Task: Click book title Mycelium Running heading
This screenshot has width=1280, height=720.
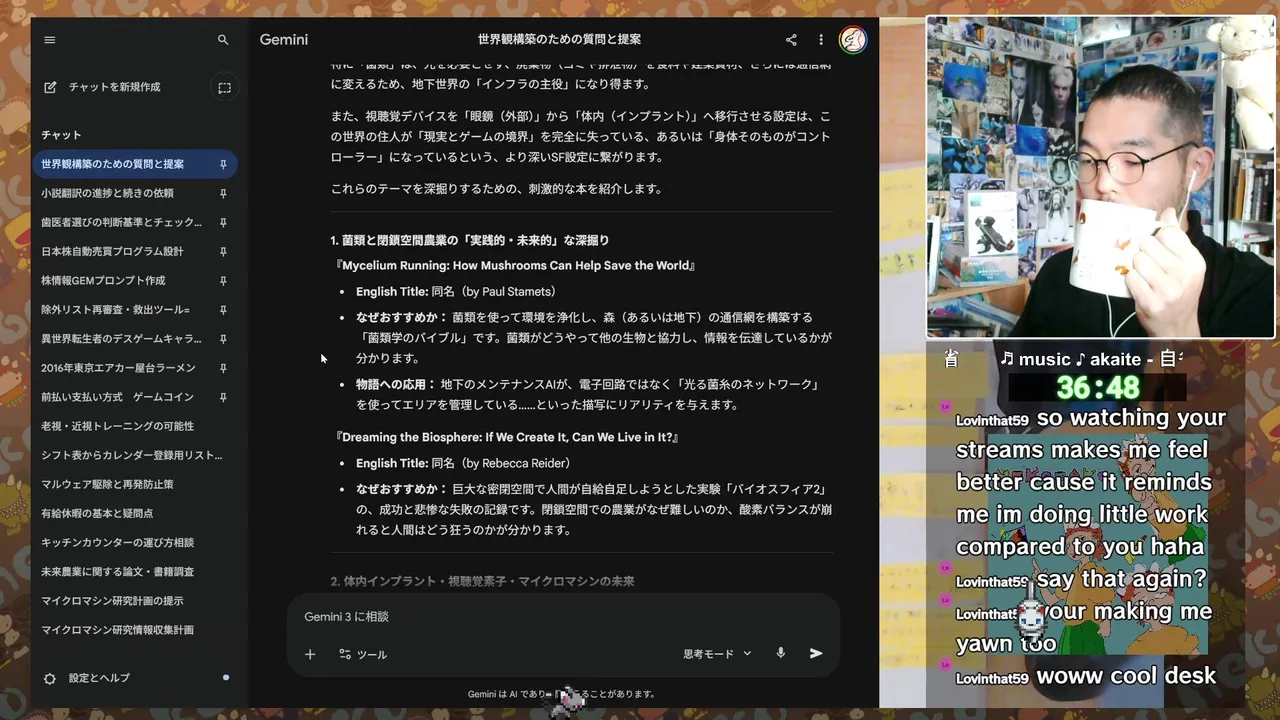Action: (516, 266)
